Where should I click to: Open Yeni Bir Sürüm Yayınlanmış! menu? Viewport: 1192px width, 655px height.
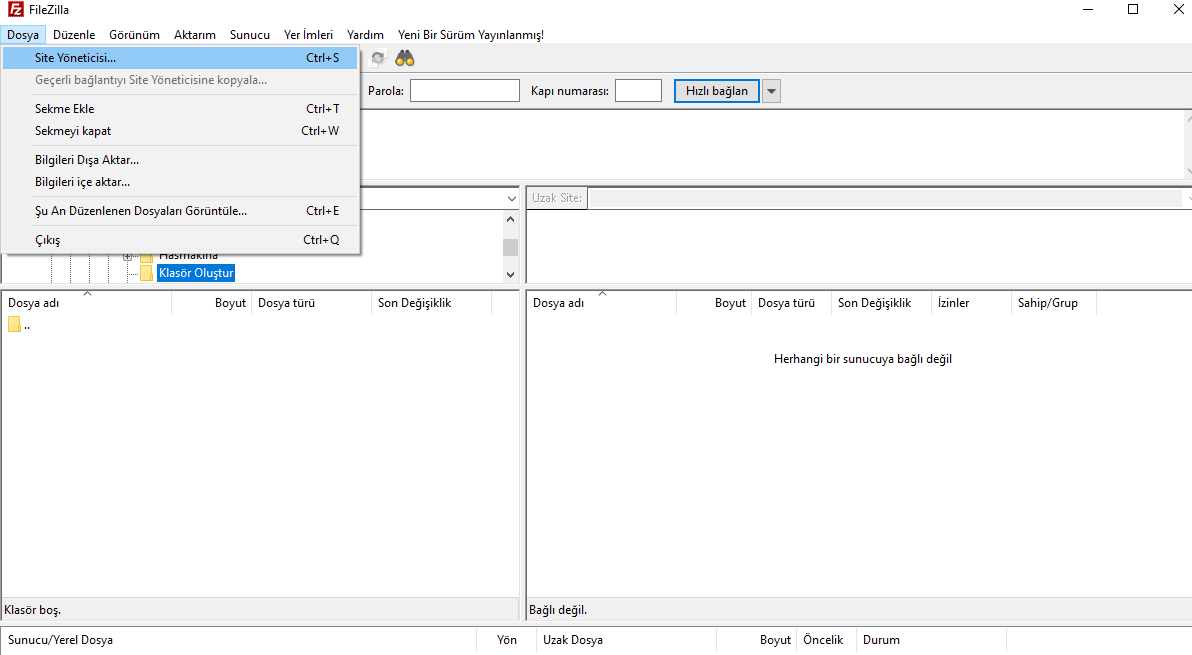coord(471,35)
